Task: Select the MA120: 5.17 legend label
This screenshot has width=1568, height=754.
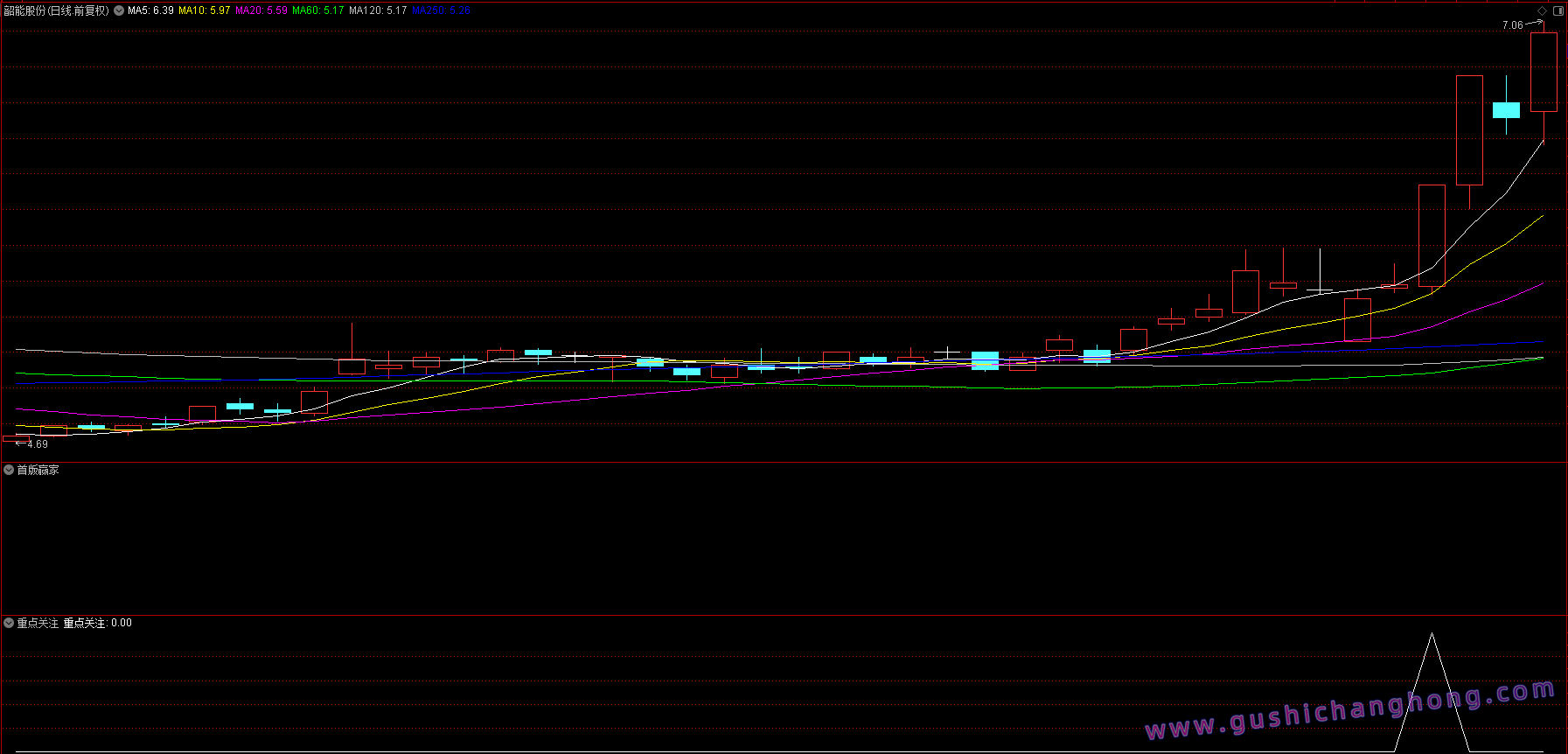Action: [x=378, y=10]
